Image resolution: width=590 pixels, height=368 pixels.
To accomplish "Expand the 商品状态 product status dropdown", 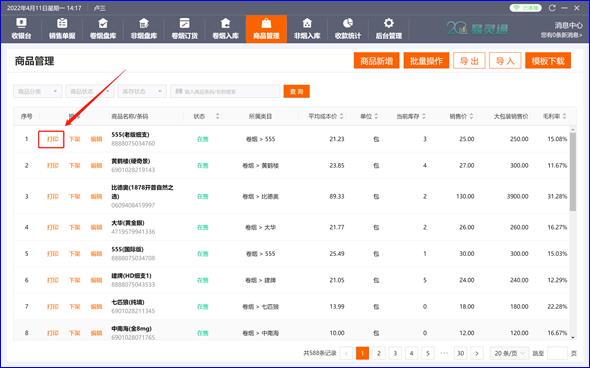I will pos(90,91).
